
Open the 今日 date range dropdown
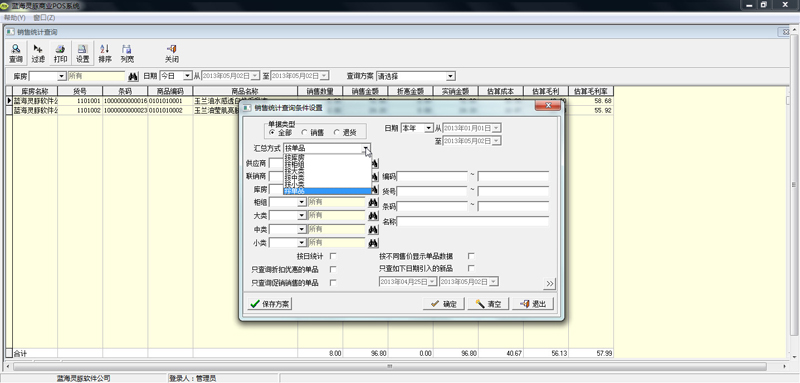pos(188,76)
